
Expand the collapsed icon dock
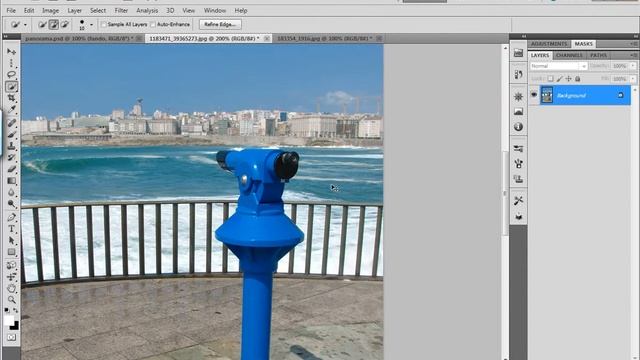[524, 36]
